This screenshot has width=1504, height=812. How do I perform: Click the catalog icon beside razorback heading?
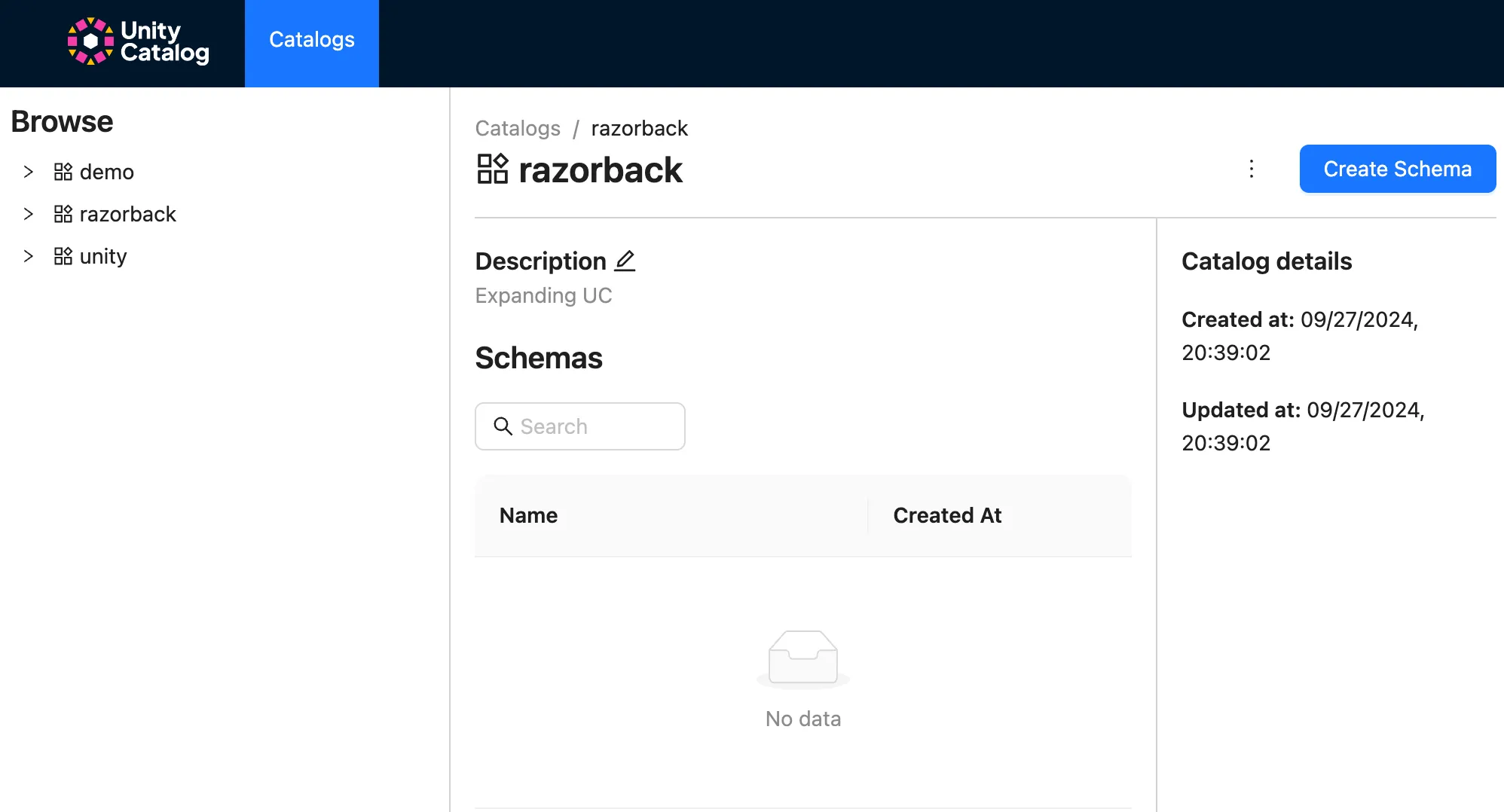click(493, 169)
